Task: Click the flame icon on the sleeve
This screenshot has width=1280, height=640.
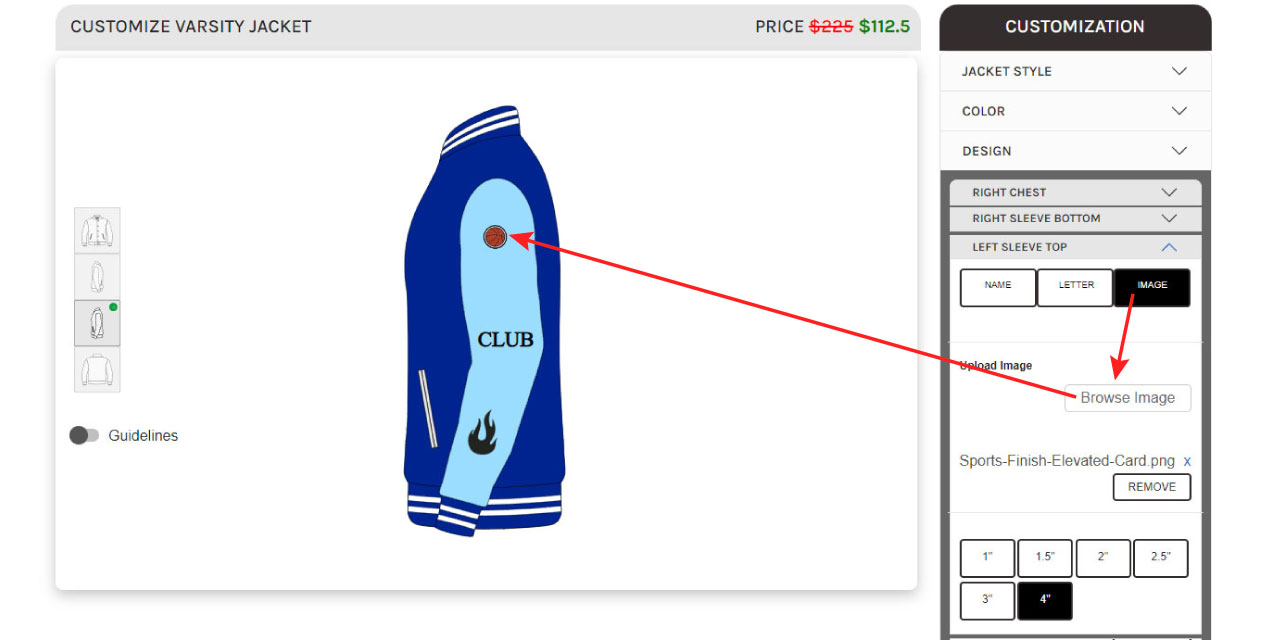Action: 483,432
